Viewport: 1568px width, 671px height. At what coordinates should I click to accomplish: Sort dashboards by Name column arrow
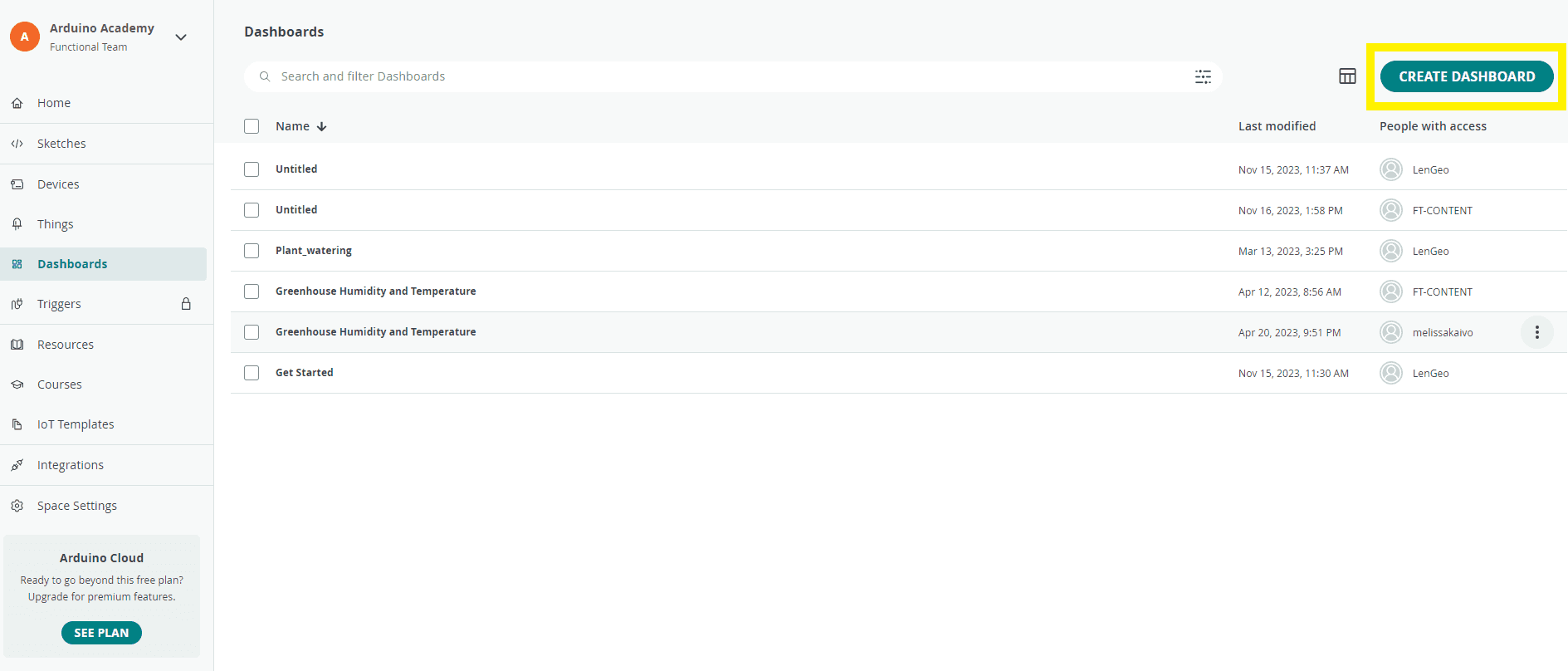pyautogui.click(x=322, y=126)
